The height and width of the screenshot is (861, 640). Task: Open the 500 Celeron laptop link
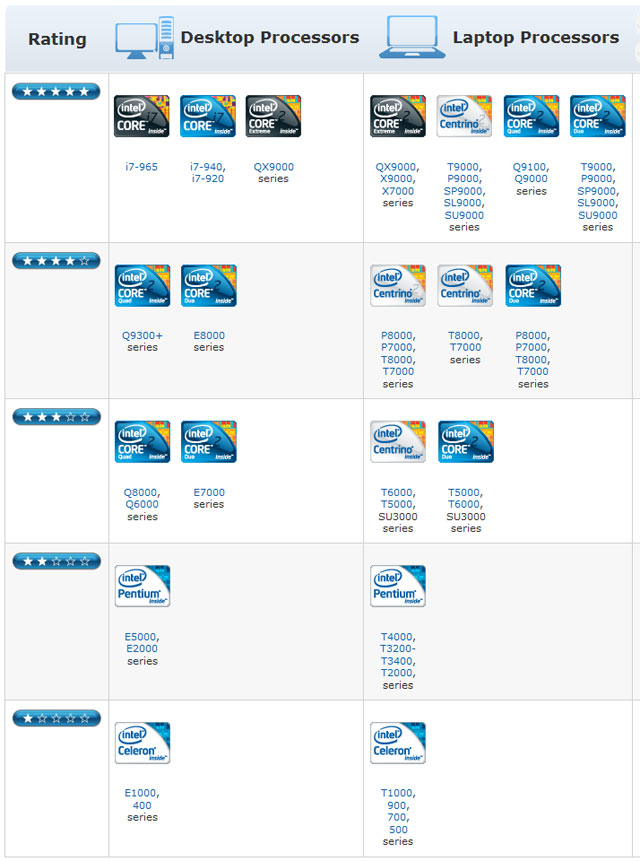(398, 830)
